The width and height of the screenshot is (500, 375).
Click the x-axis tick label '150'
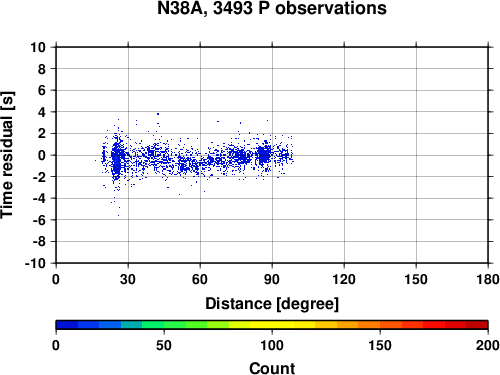point(416,279)
